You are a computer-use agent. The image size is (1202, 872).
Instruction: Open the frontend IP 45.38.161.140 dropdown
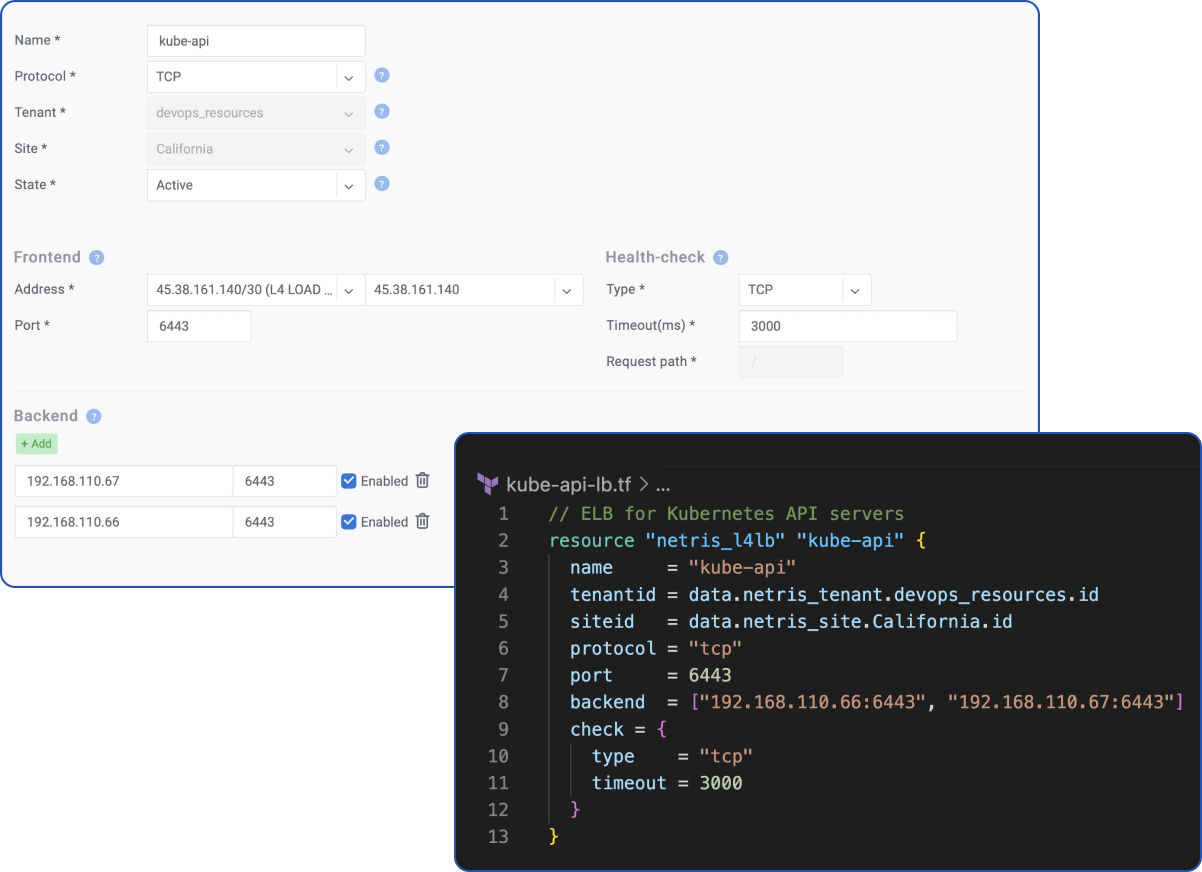tap(474, 290)
